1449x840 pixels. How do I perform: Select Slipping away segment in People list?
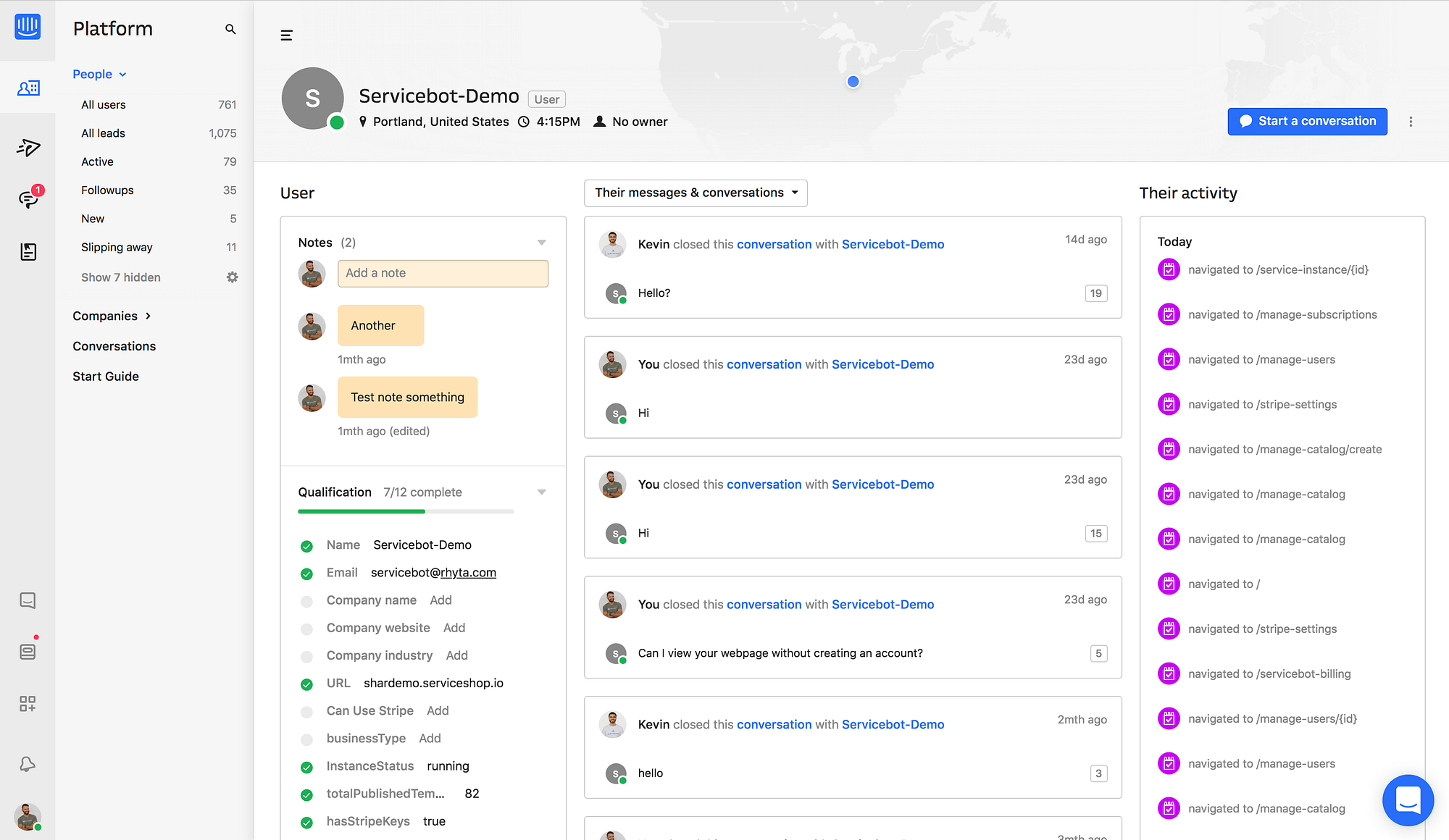coord(117,248)
